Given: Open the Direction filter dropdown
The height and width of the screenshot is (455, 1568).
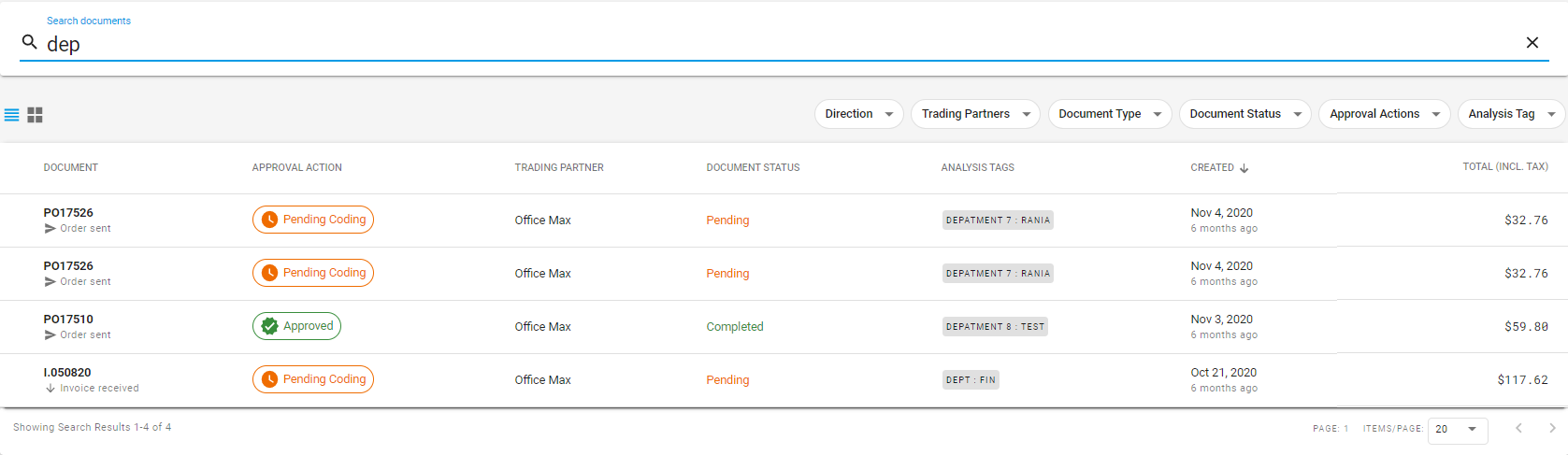Looking at the screenshot, I should (x=858, y=114).
